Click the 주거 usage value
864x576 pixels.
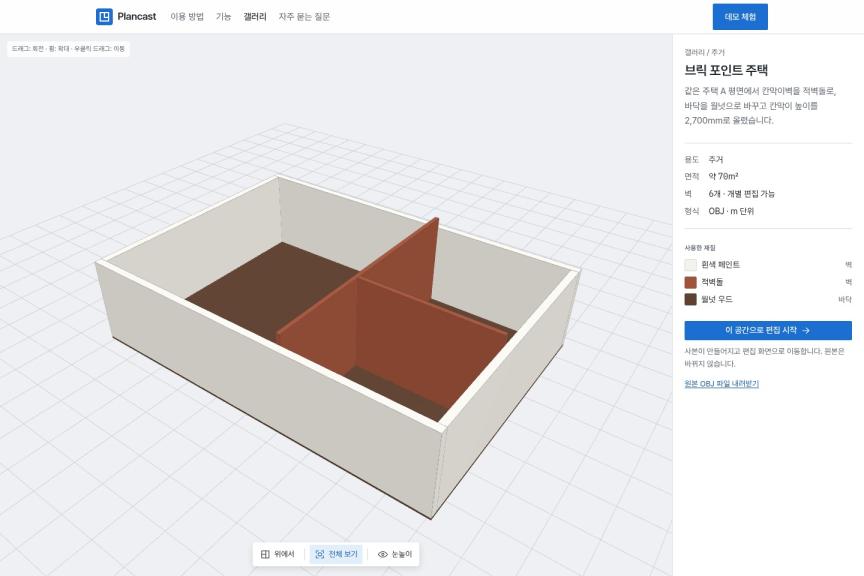(715, 159)
